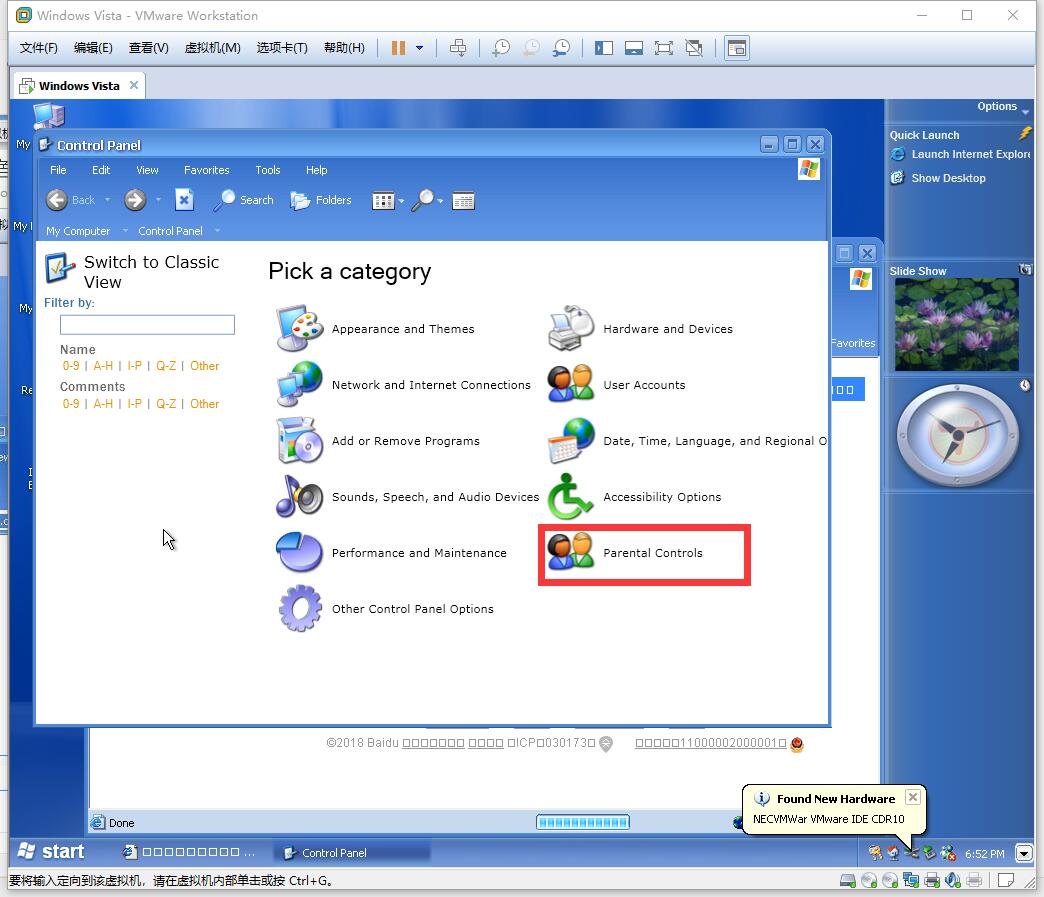The width and height of the screenshot is (1044, 897).
Task: Open VMware's 帮助(H) menu
Action: point(344,48)
